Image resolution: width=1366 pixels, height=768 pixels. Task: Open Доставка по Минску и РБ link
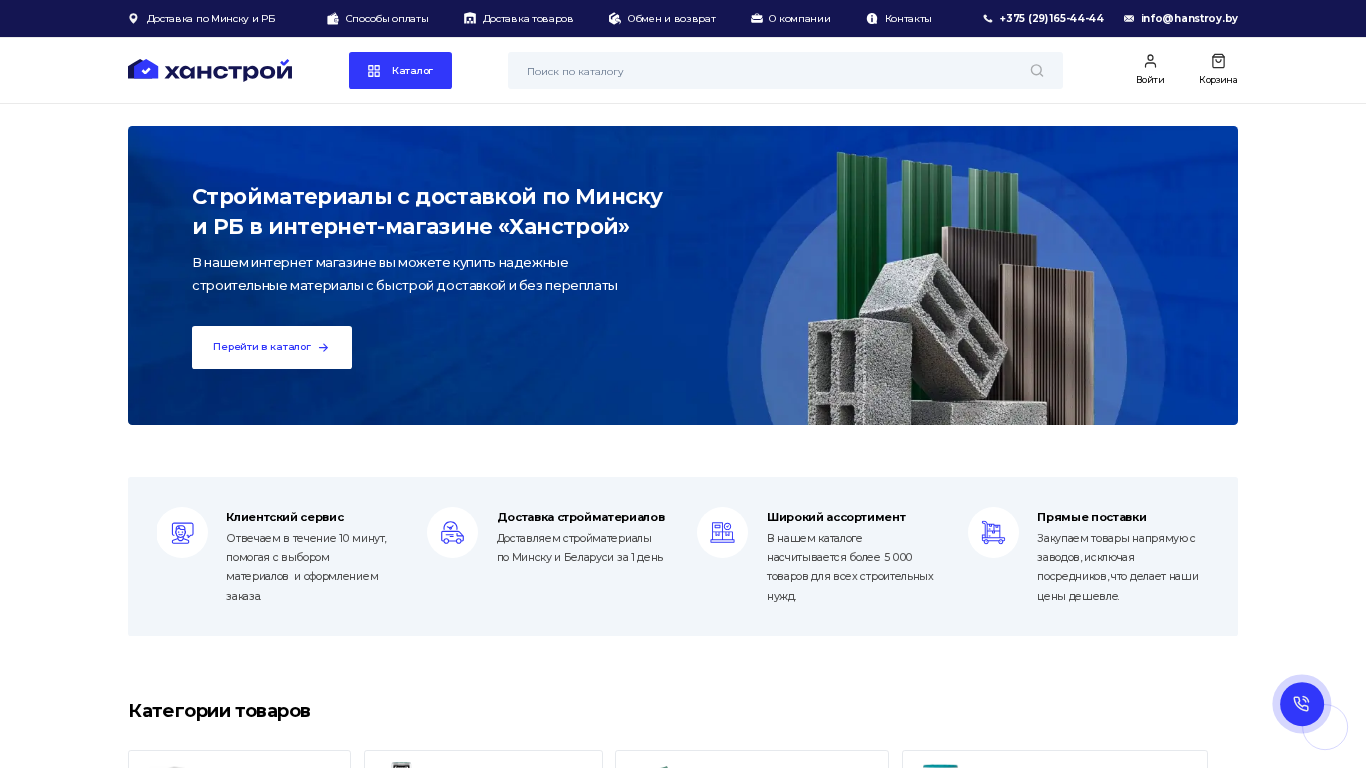[210, 19]
